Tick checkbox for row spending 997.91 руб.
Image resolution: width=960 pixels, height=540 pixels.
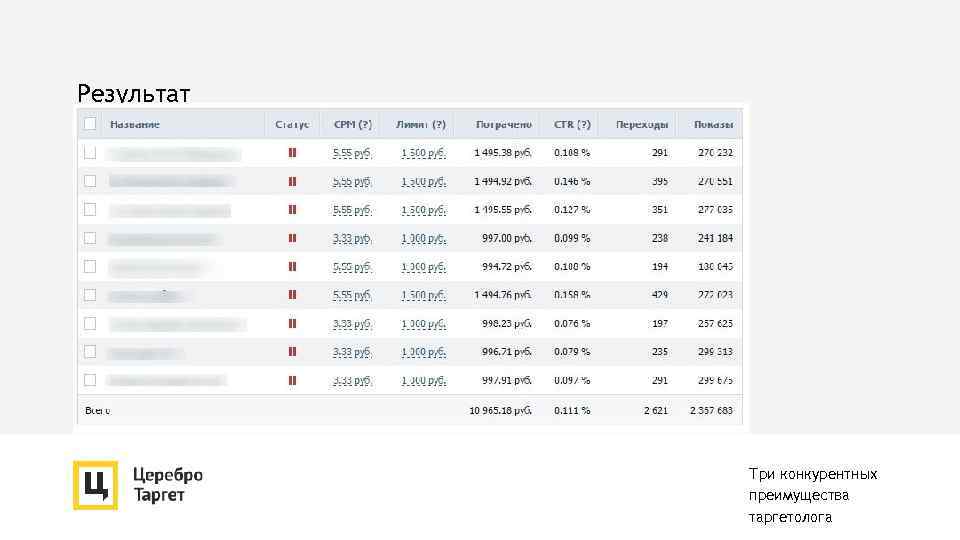click(x=90, y=380)
